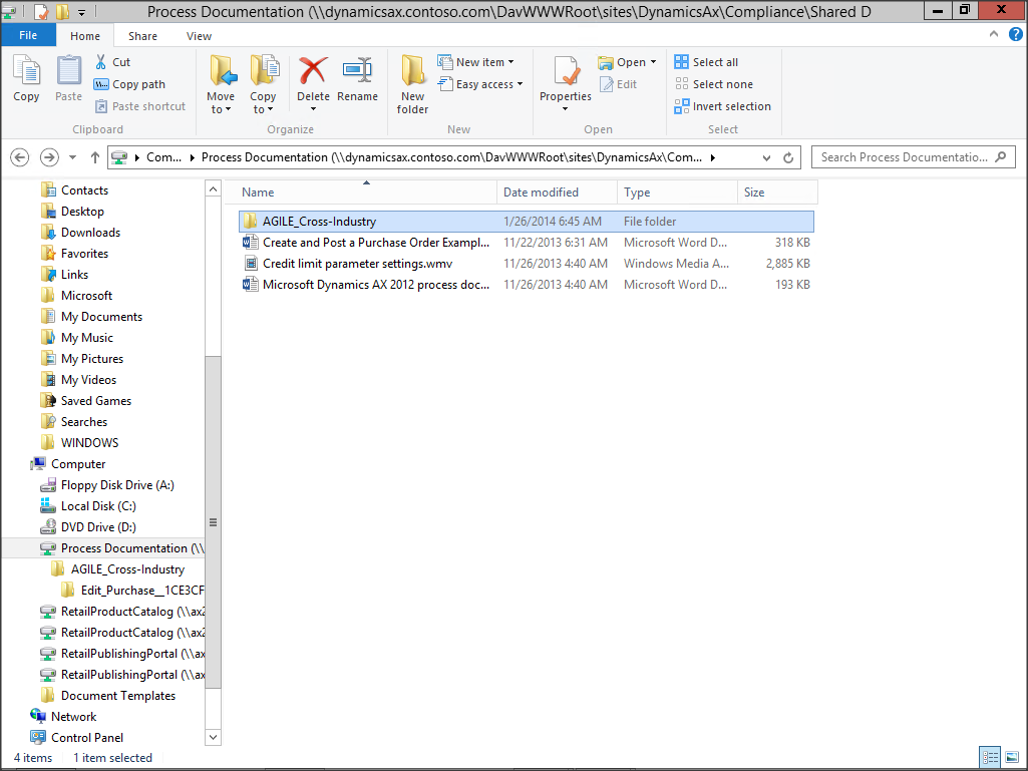This screenshot has height=771, width=1028.
Task: Go up one folder level arrow
Action: point(95,158)
